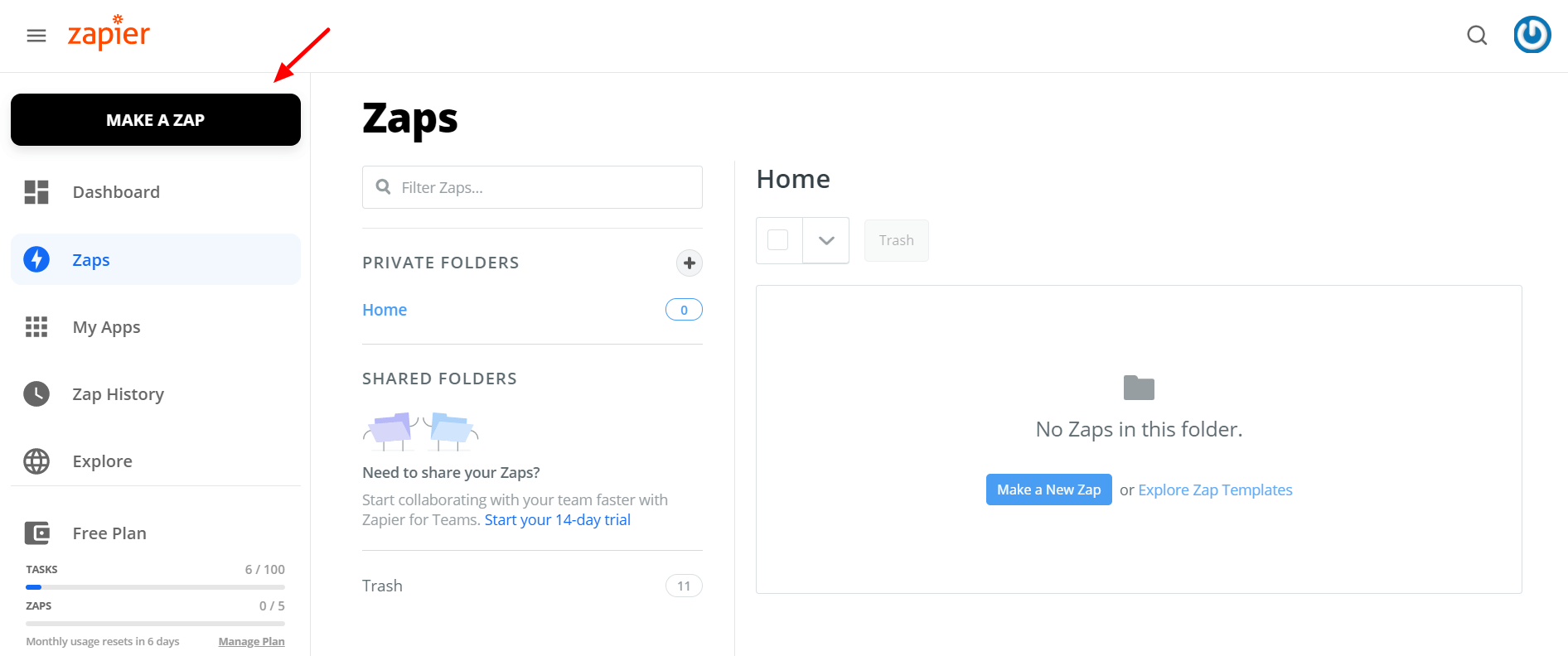Click the Explore globe icon
Image resolution: width=1568 pixels, height=656 pixels.
36,461
